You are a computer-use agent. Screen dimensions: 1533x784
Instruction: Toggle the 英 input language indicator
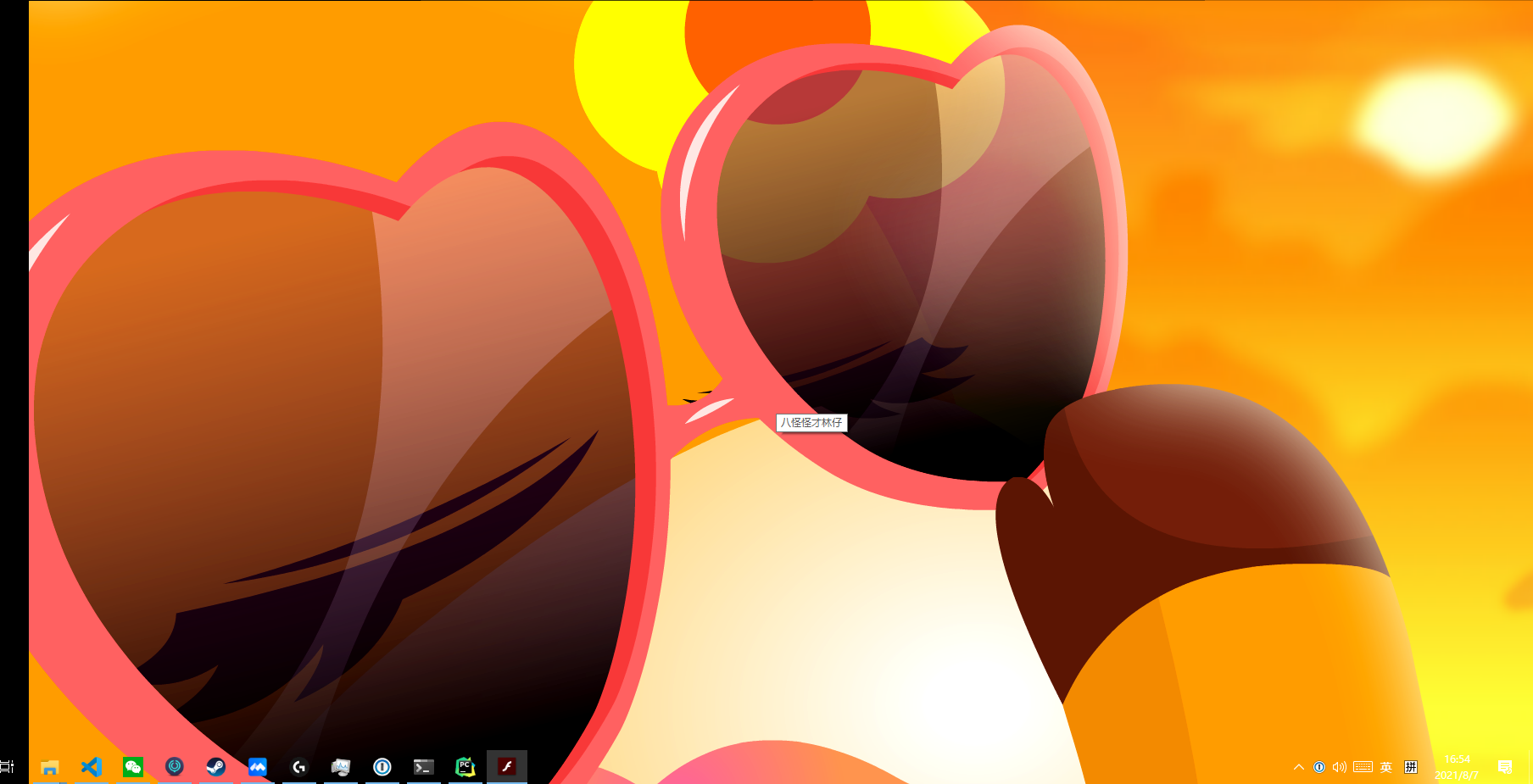1386,767
